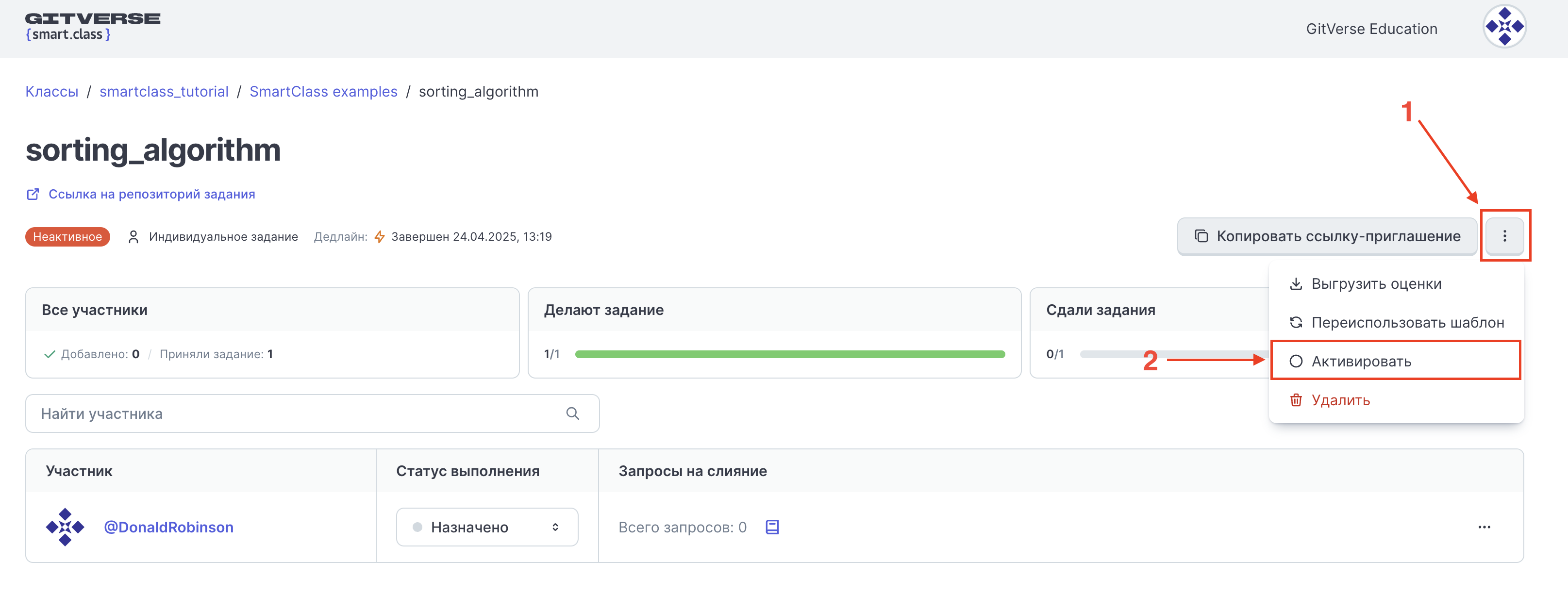Open smartclass_tutorial breadcrumb link

coord(165,92)
